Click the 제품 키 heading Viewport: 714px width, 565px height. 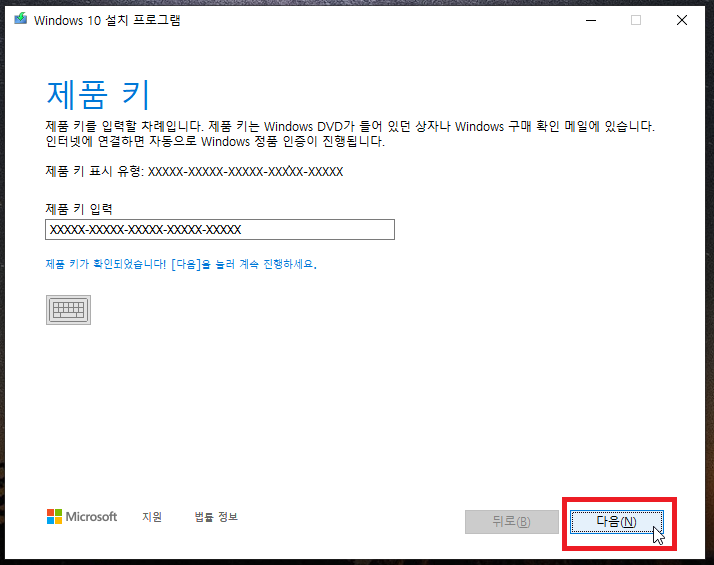[98, 95]
